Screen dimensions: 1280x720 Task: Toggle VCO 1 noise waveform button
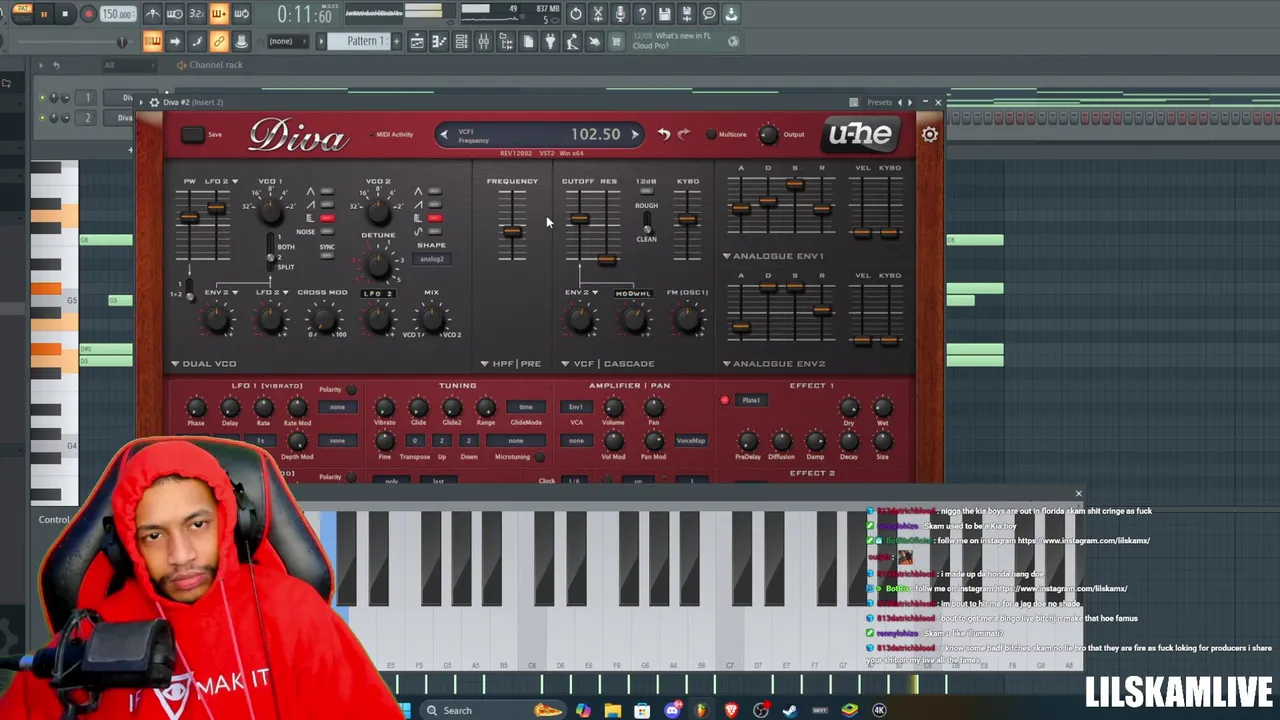pyautogui.click(x=326, y=231)
